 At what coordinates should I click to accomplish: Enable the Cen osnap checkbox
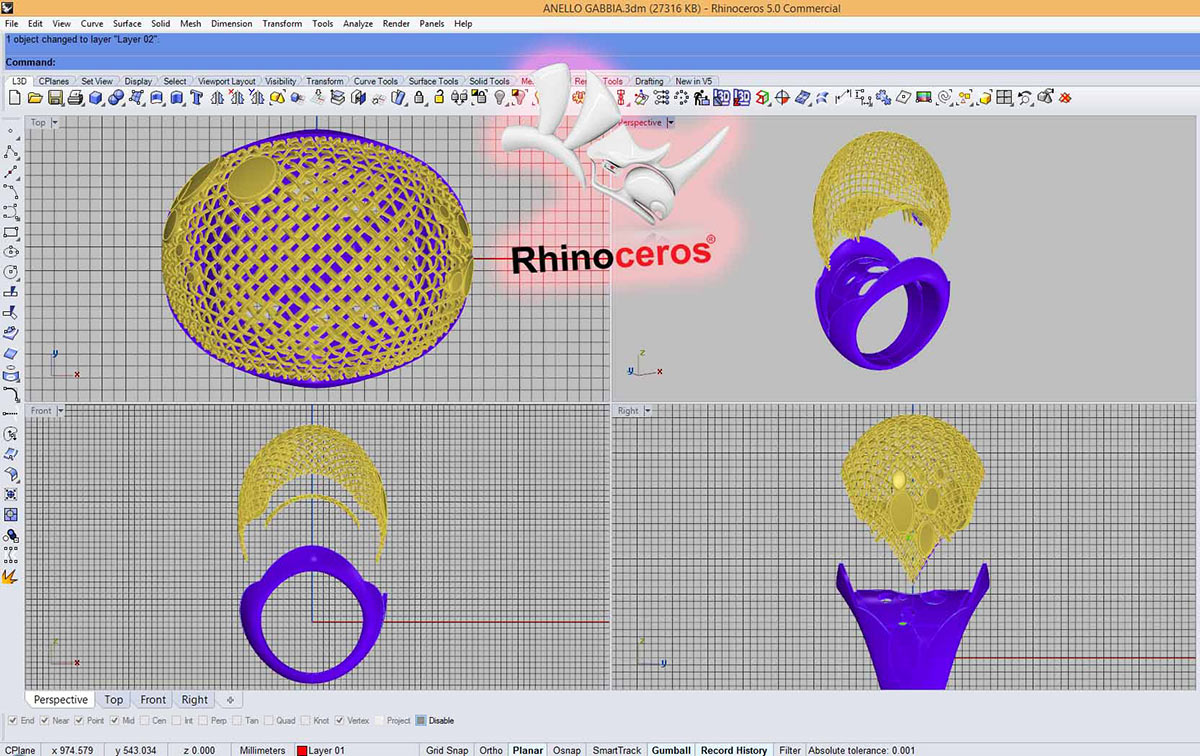tap(145, 720)
